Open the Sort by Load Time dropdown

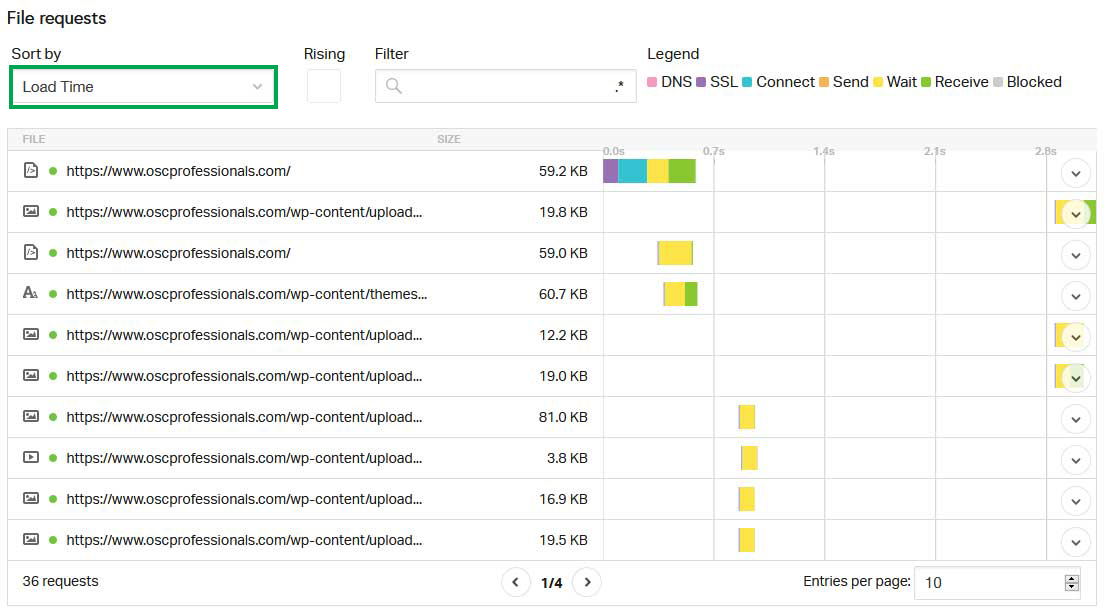coord(143,87)
